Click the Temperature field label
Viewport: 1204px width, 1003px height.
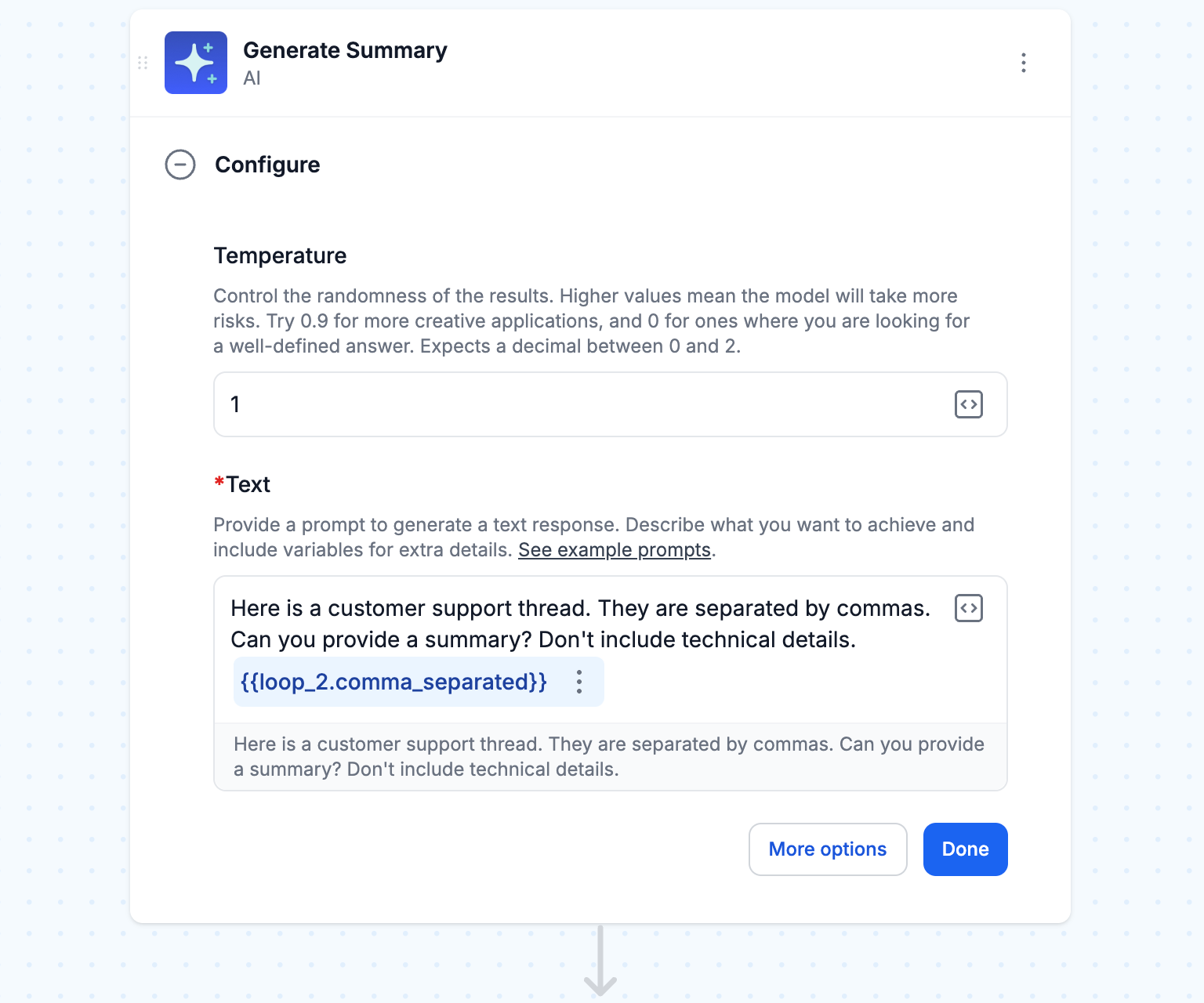click(x=280, y=255)
